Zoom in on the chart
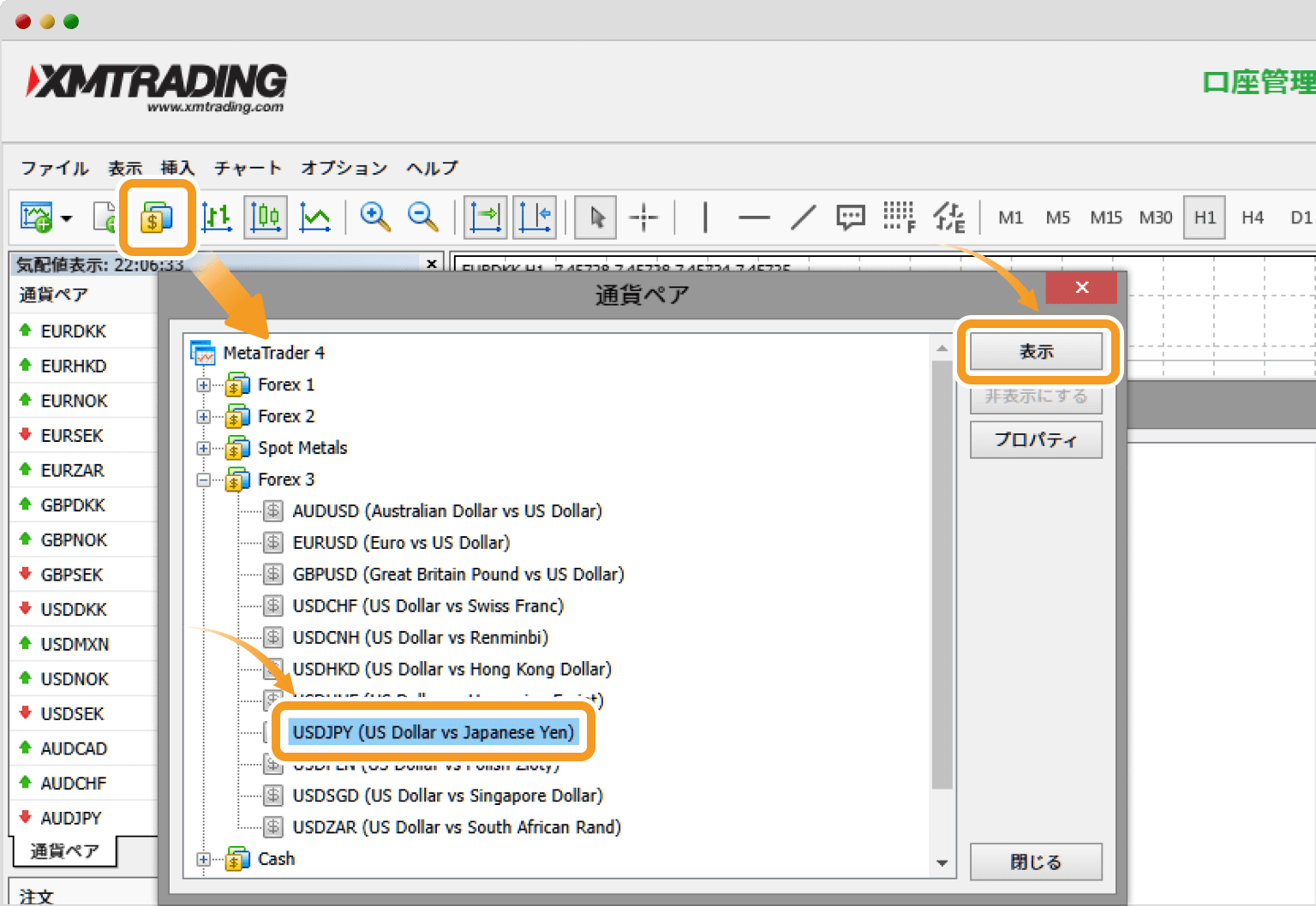The image size is (1316, 906). 375,218
